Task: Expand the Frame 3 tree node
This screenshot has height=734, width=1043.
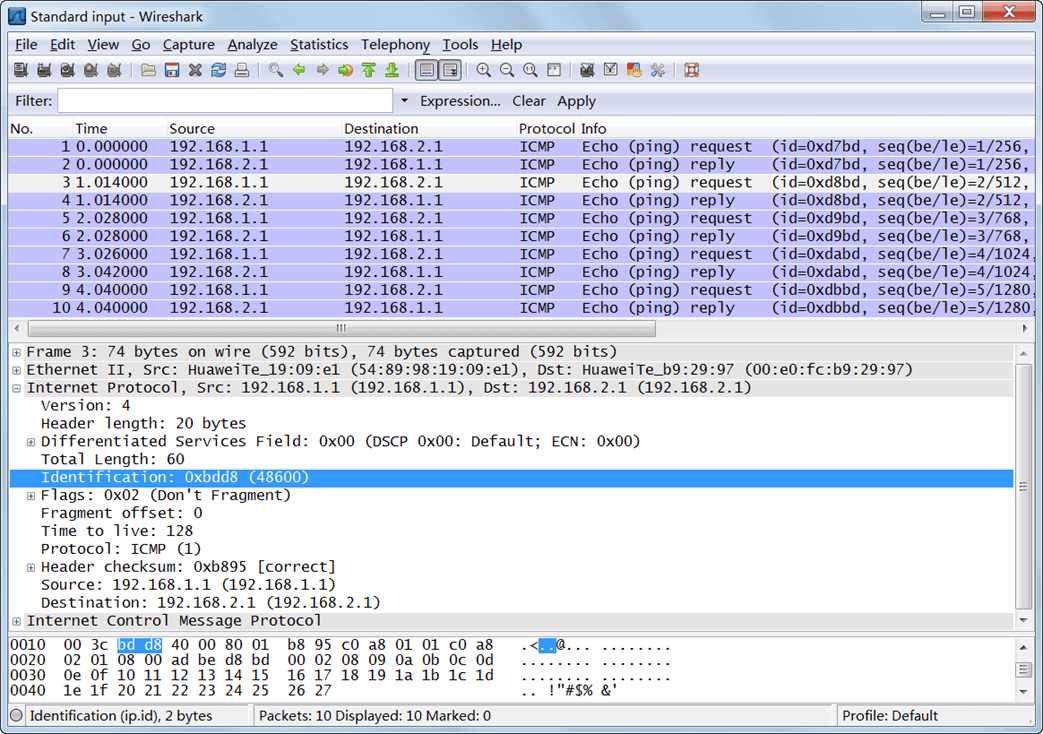Action: tap(17, 352)
